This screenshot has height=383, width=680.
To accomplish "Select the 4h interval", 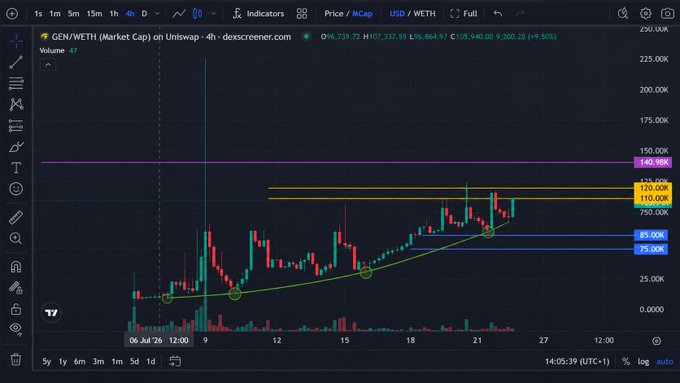I will [130, 14].
